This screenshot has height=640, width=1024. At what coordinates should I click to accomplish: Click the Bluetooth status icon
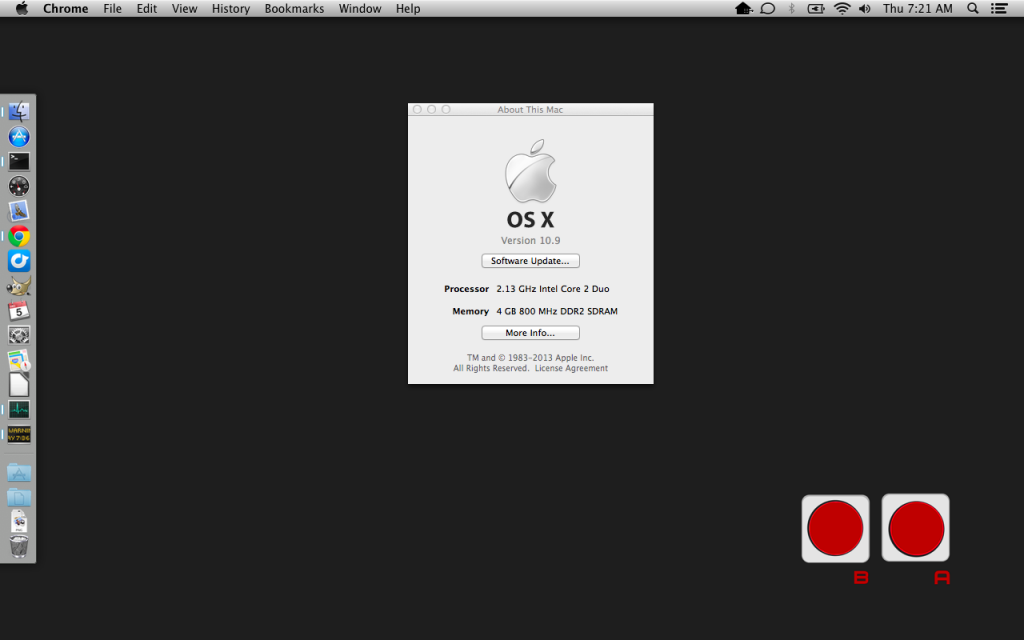(x=792, y=8)
